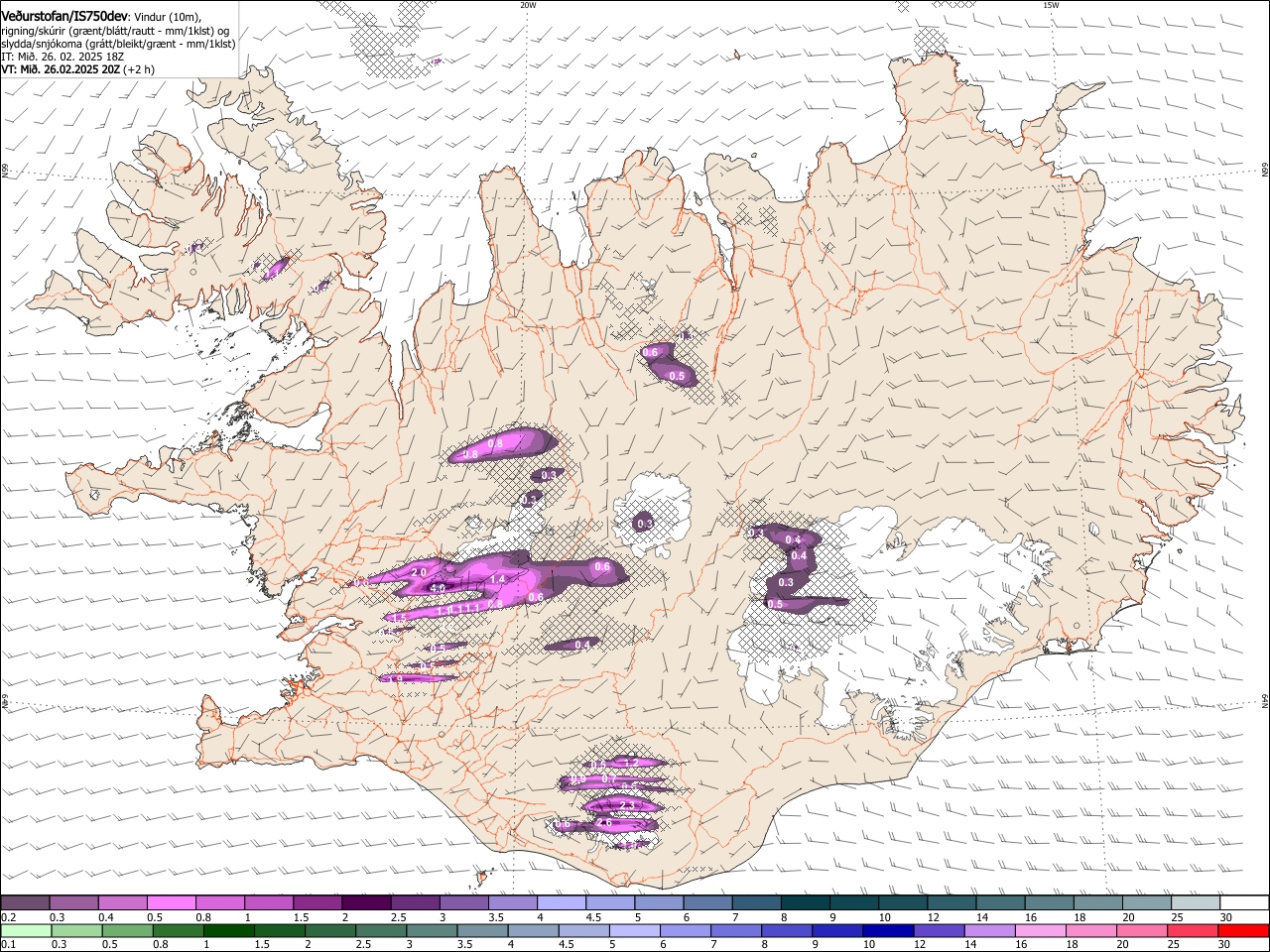Select green-scale swatch between 0.5 and 0.8
This screenshot has height=952, width=1270.
[x=128, y=931]
